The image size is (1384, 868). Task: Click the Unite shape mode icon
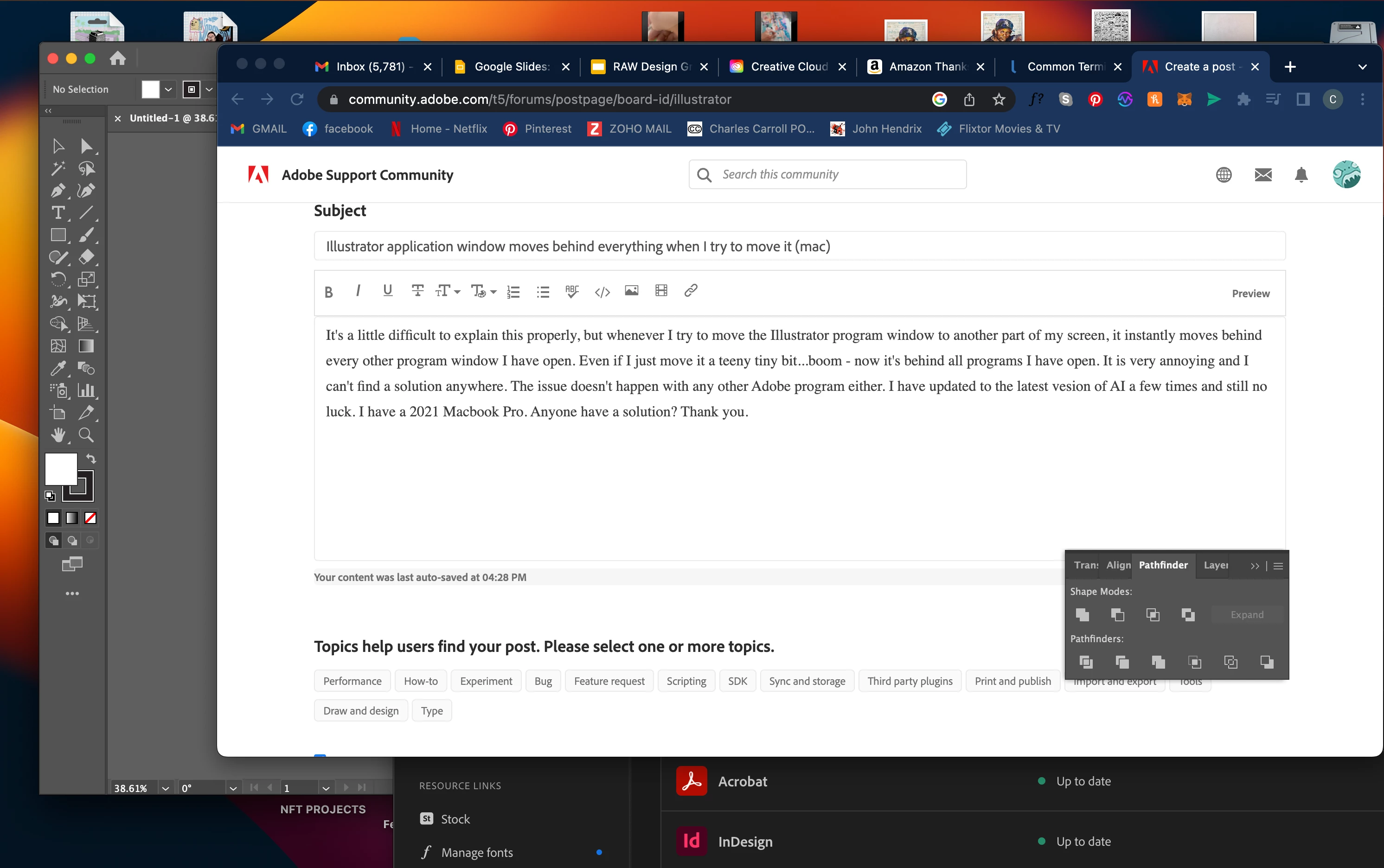[x=1083, y=615]
